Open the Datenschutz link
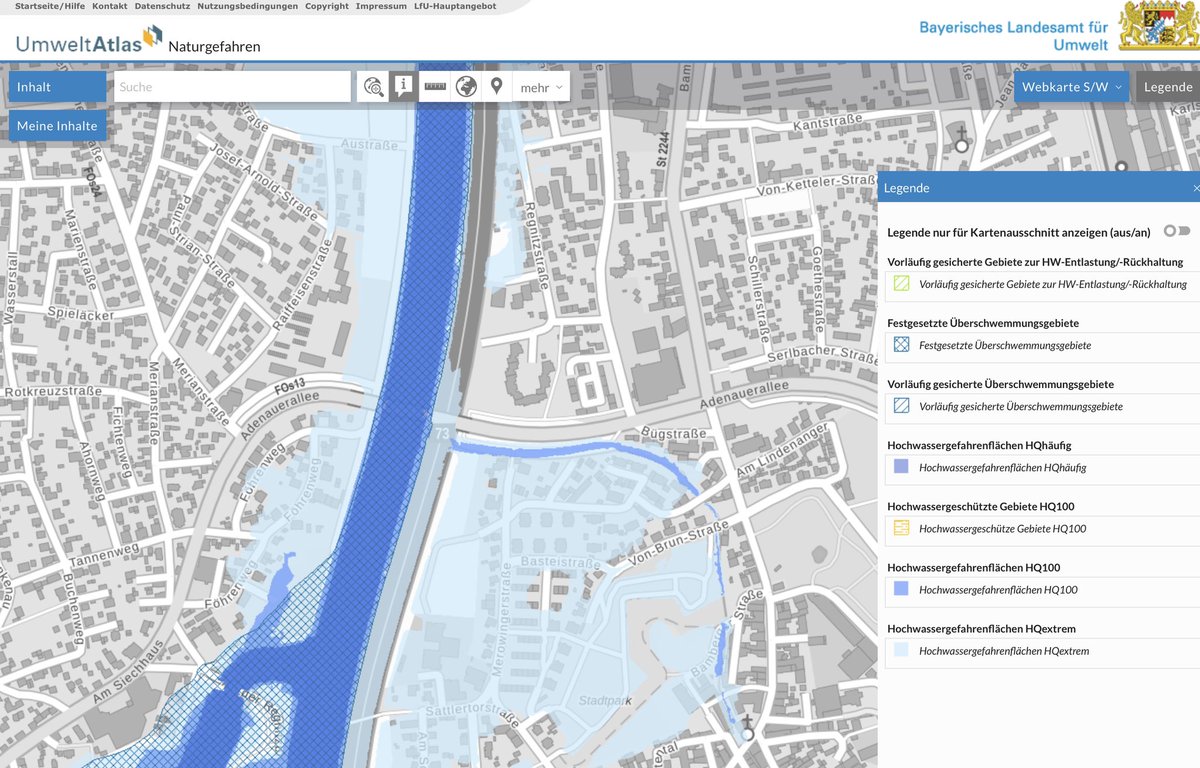1200x768 pixels. pyautogui.click(x=162, y=6)
